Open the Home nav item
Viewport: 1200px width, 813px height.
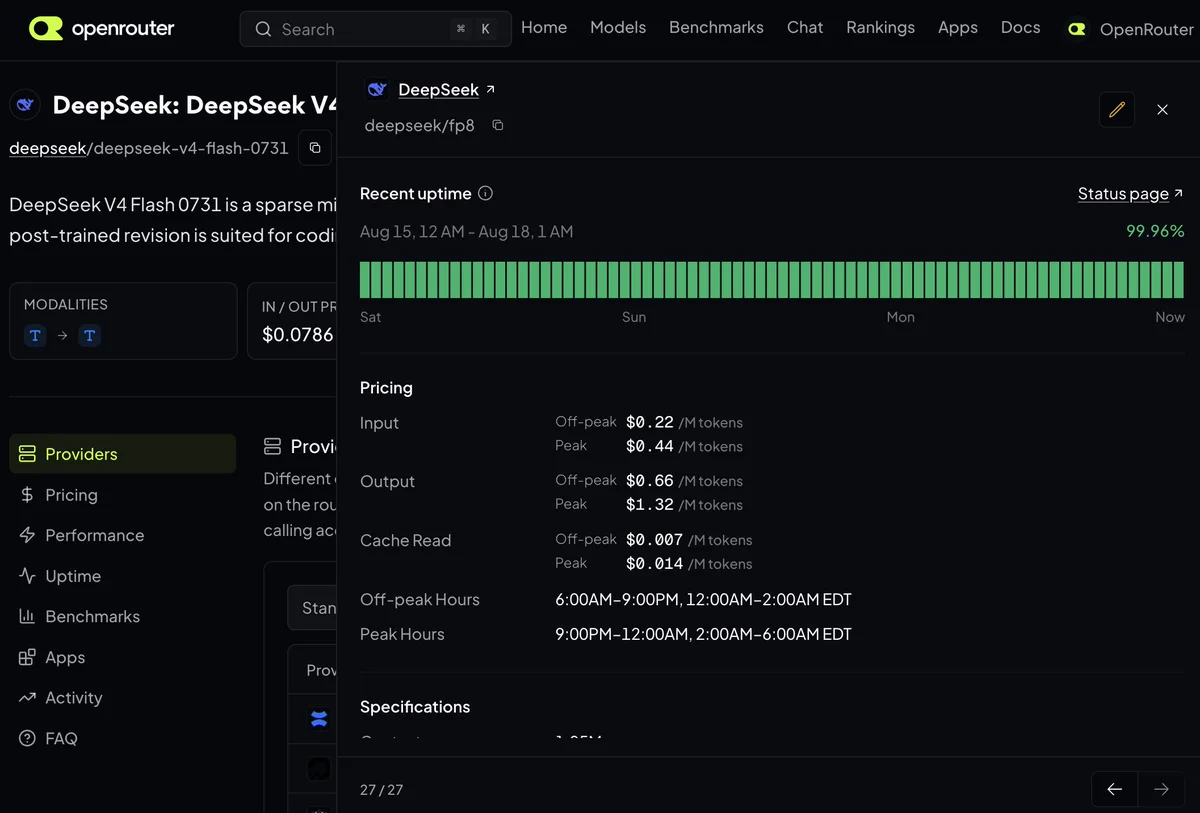coord(544,28)
